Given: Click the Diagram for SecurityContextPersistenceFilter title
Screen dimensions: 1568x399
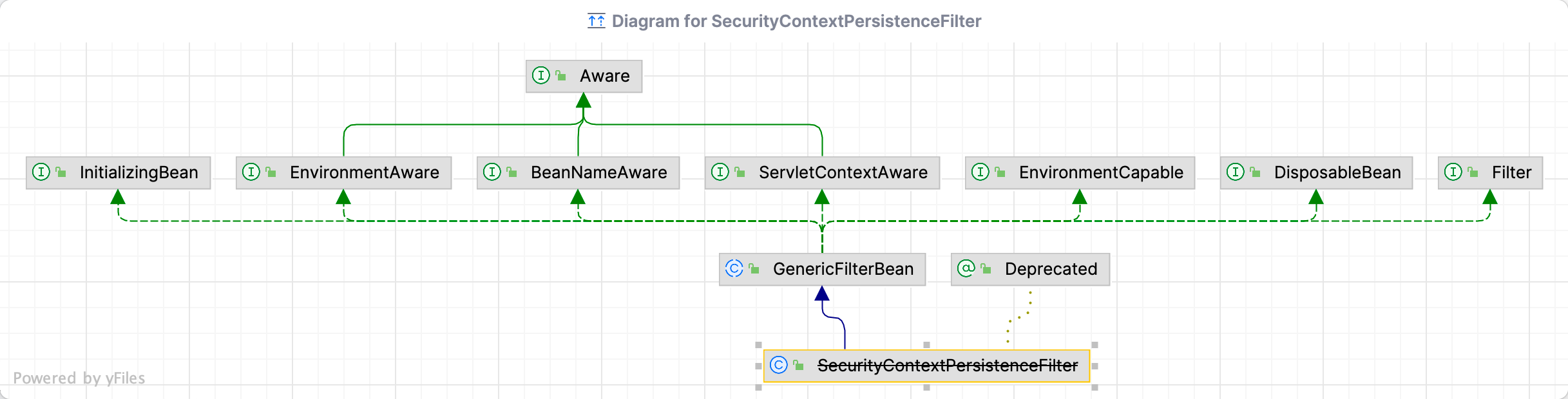Looking at the screenshot, I should point(796,21).
